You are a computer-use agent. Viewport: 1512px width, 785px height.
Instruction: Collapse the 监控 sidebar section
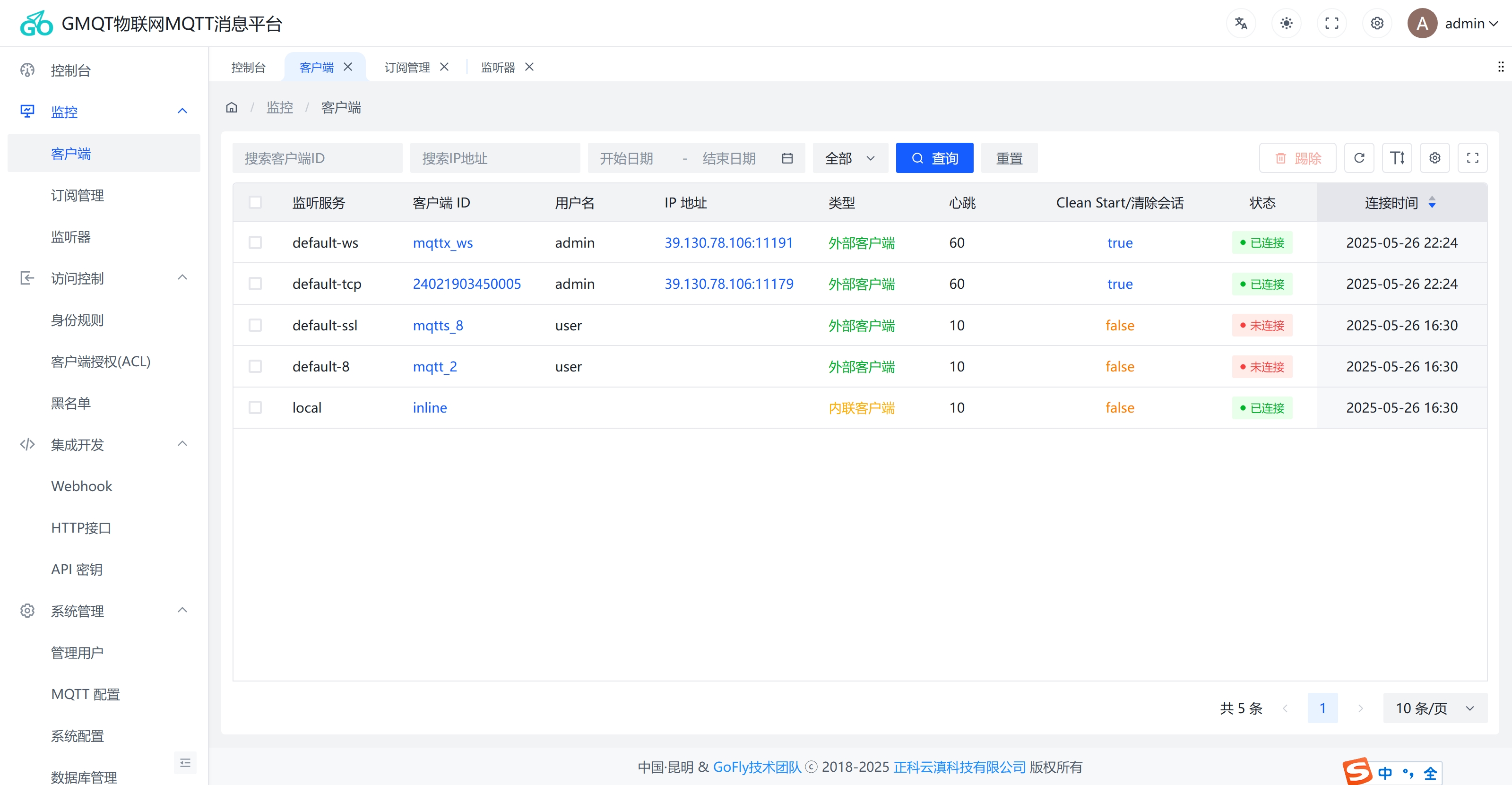pos(182,111)
